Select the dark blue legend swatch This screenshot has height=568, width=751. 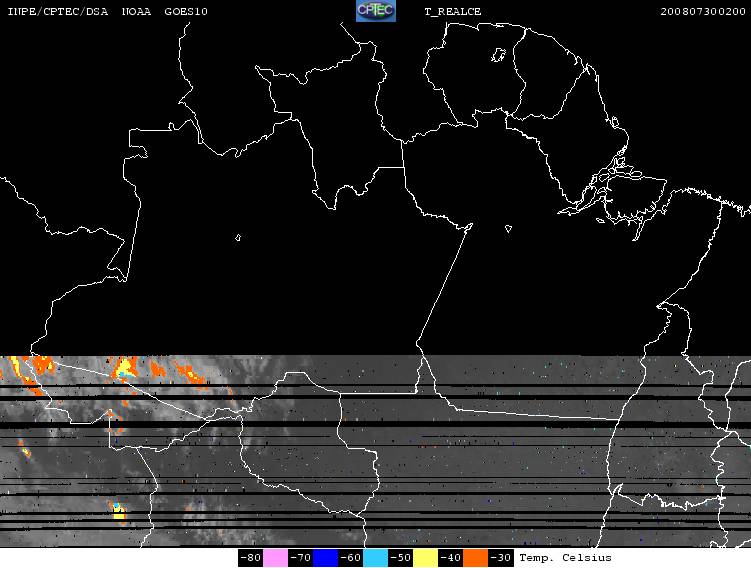pyautogui.click(x=325, y=558)
